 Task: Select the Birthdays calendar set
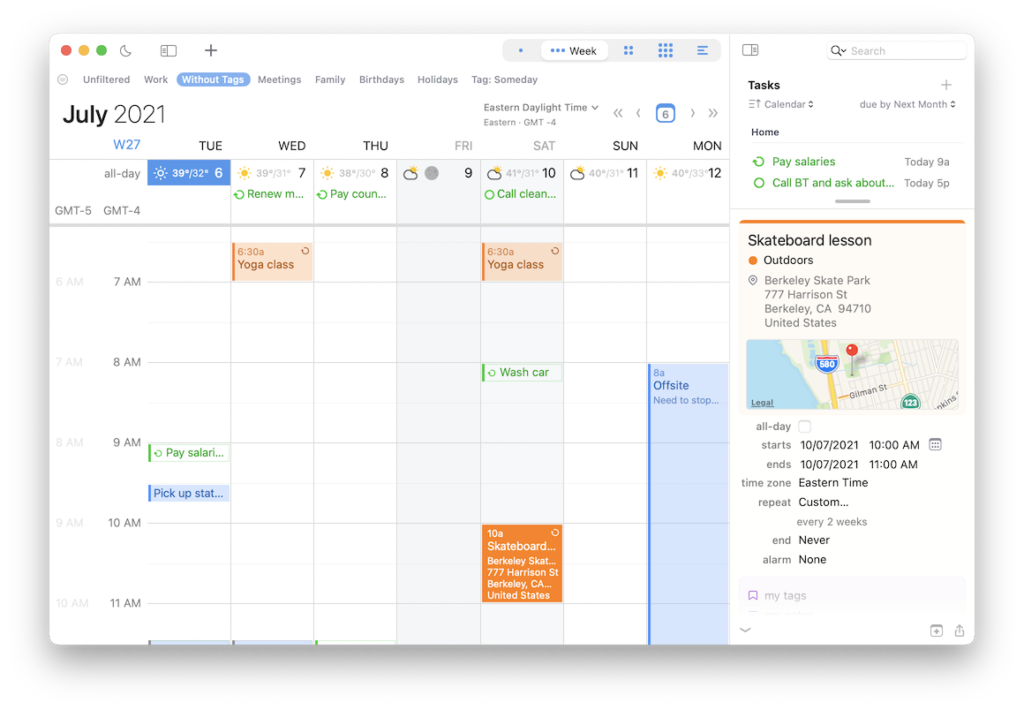[381, 80]
